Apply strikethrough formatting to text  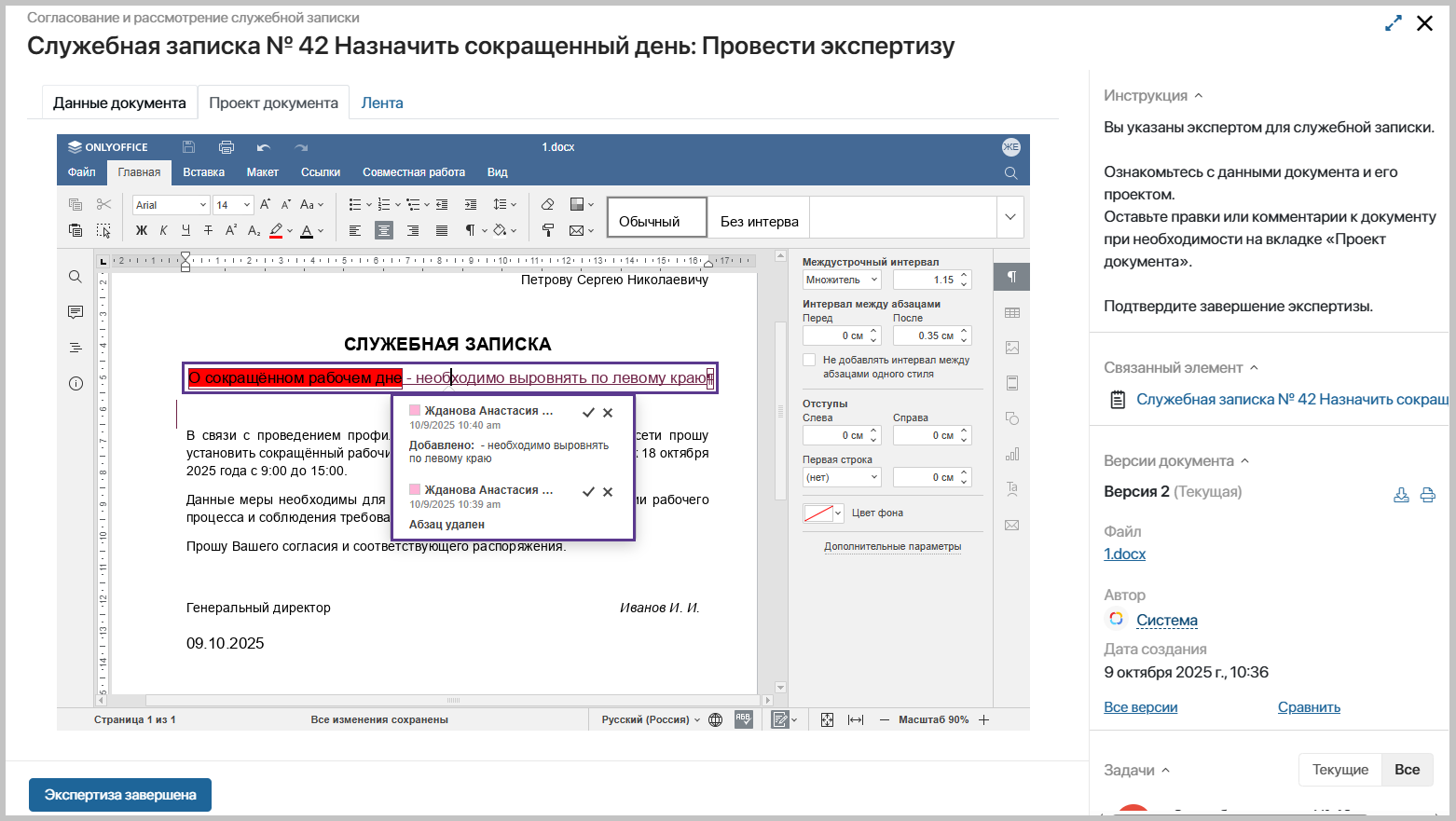[208, 230]
